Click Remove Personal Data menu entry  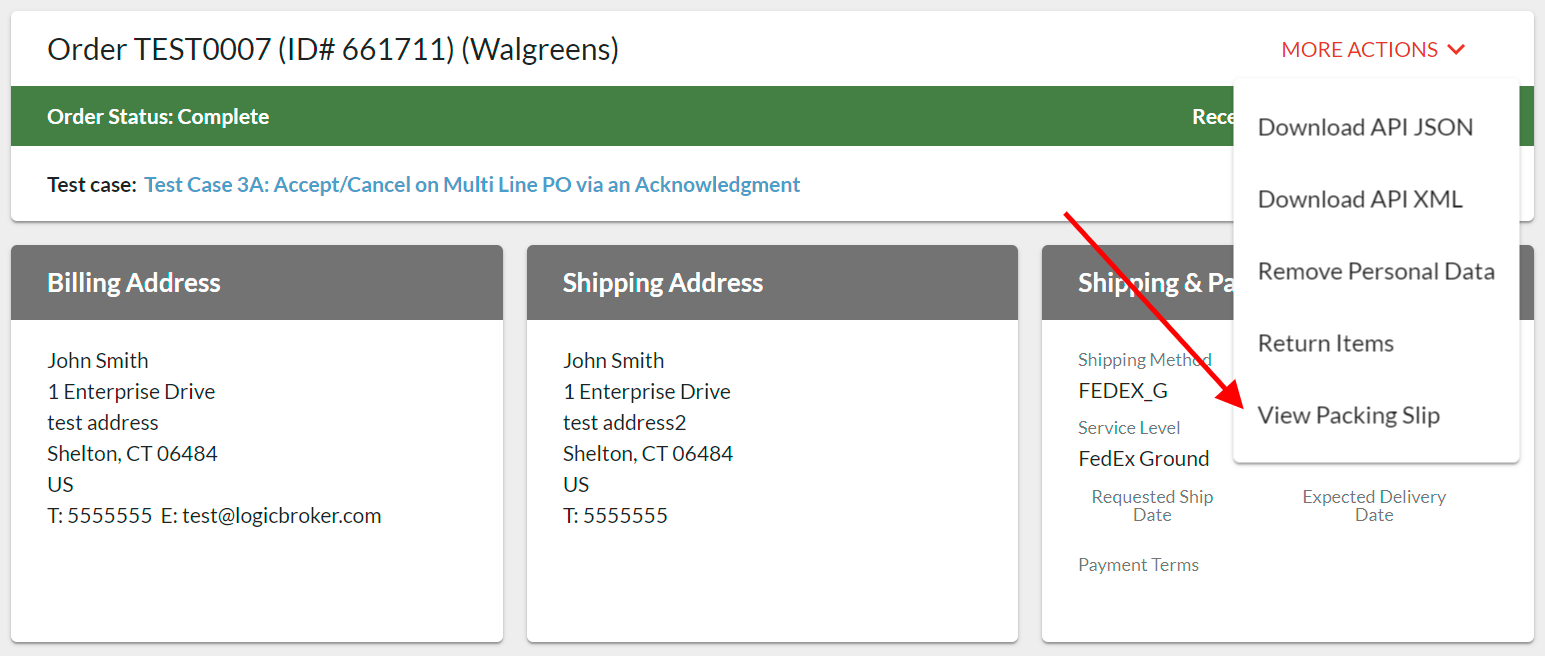1376,271
